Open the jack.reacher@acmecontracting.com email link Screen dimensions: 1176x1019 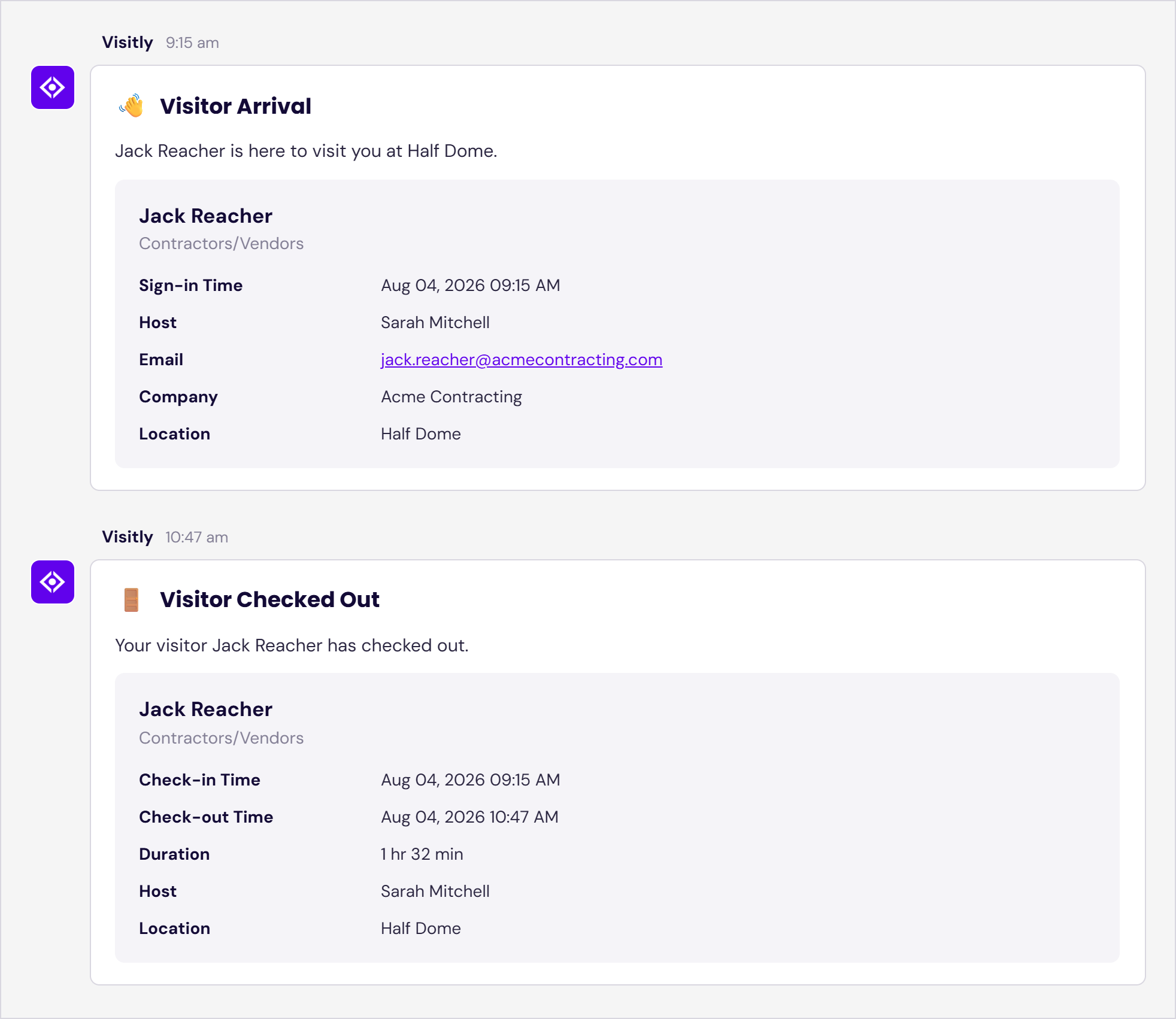pos(522,359)
